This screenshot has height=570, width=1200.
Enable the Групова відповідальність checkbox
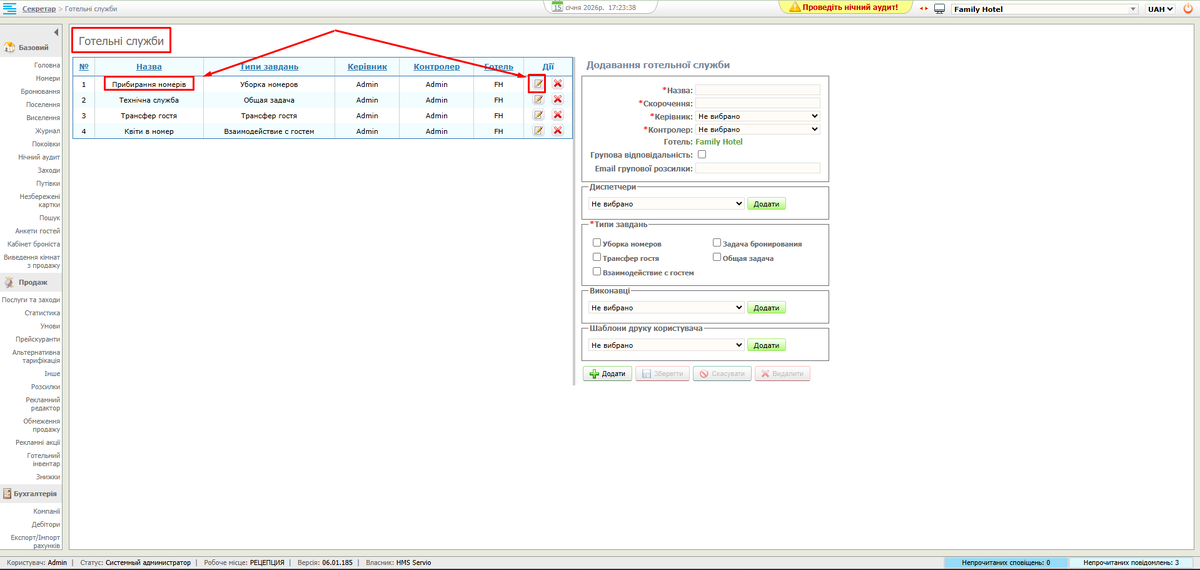[x=701, y=155]
